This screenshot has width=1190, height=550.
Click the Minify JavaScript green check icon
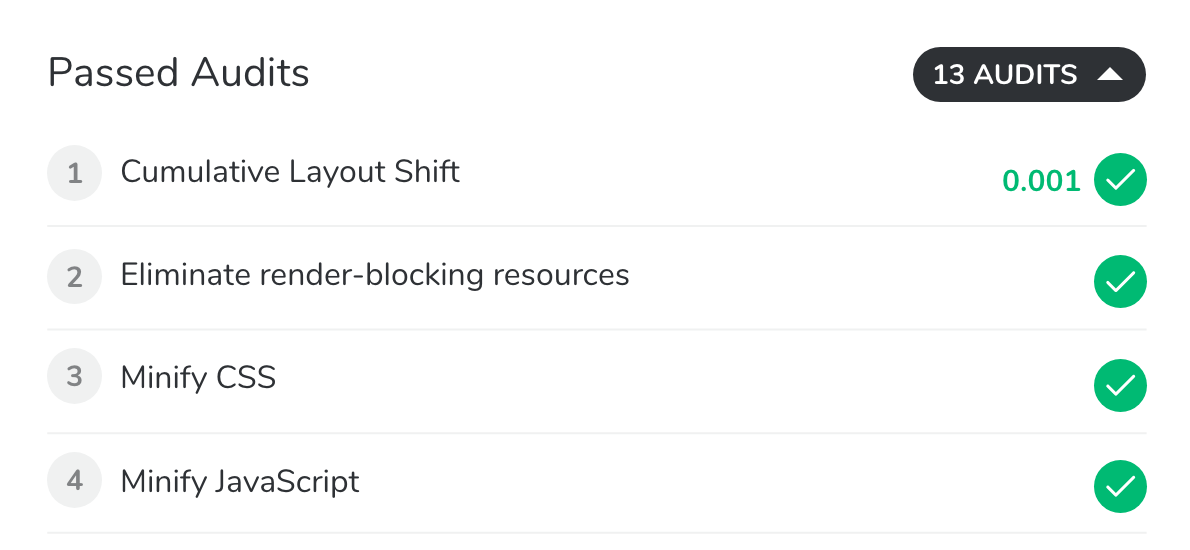pyautogui.click(x=1119, y=486)
